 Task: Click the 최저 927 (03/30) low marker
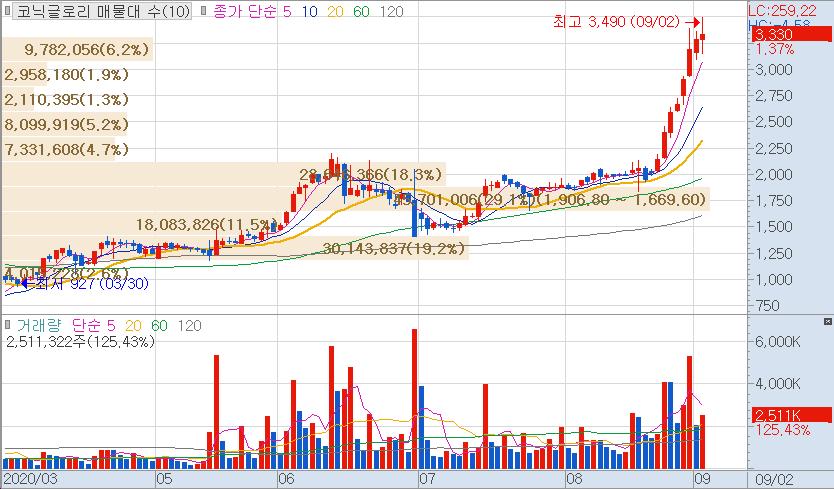[x=85, y=283]
